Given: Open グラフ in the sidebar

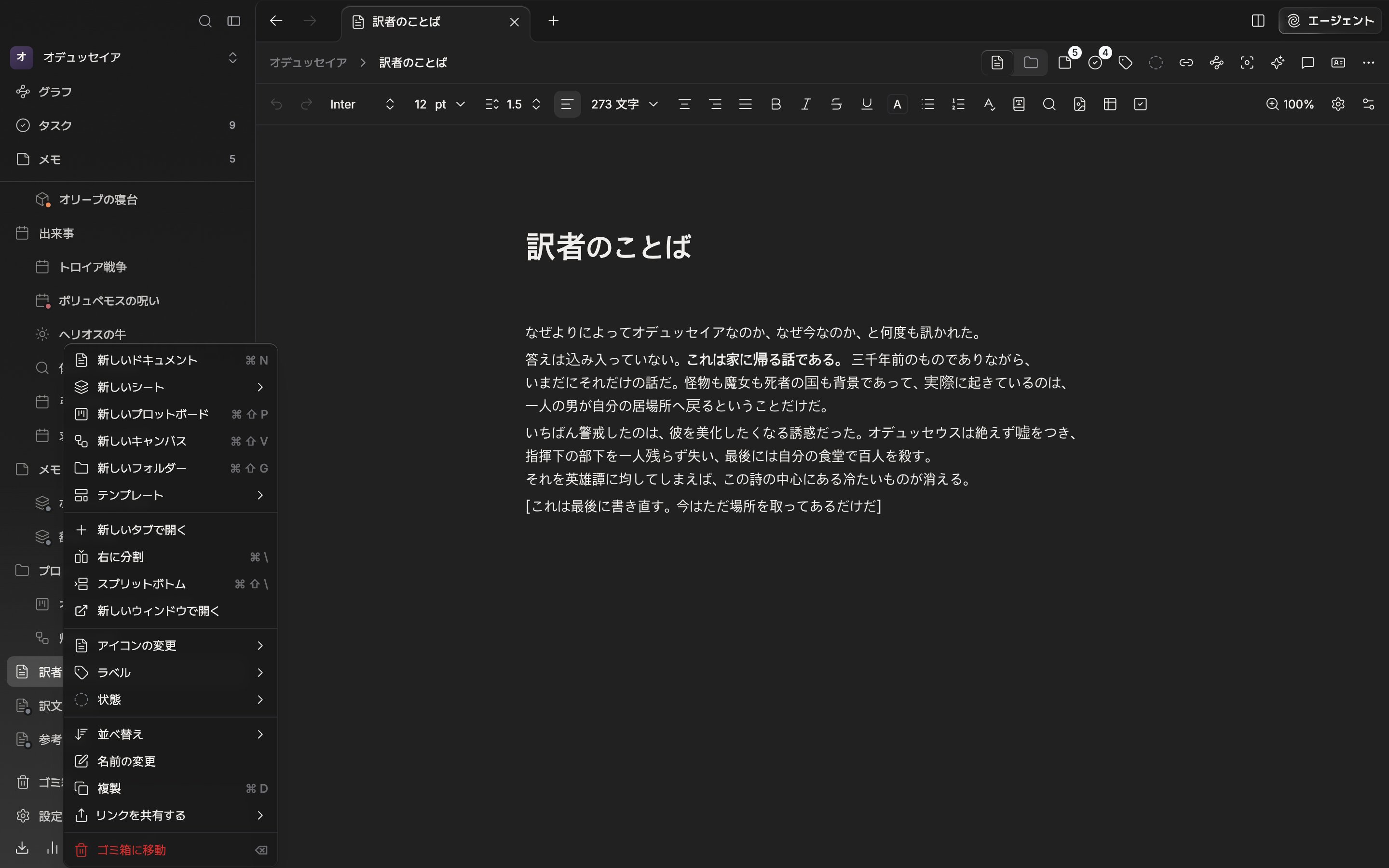Looking at the screenshot, I should tap(127, 92).
